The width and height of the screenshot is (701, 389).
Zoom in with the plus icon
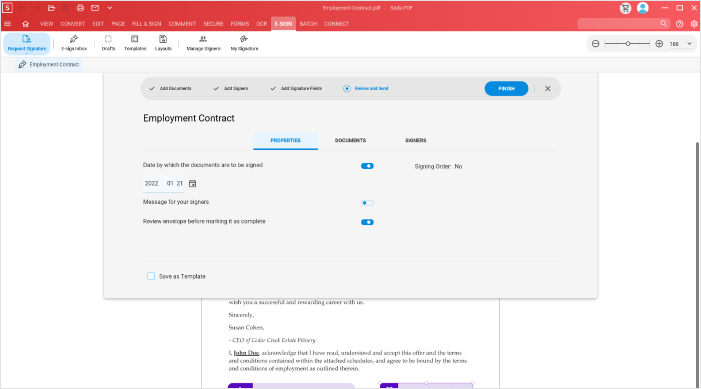[659, 44]
